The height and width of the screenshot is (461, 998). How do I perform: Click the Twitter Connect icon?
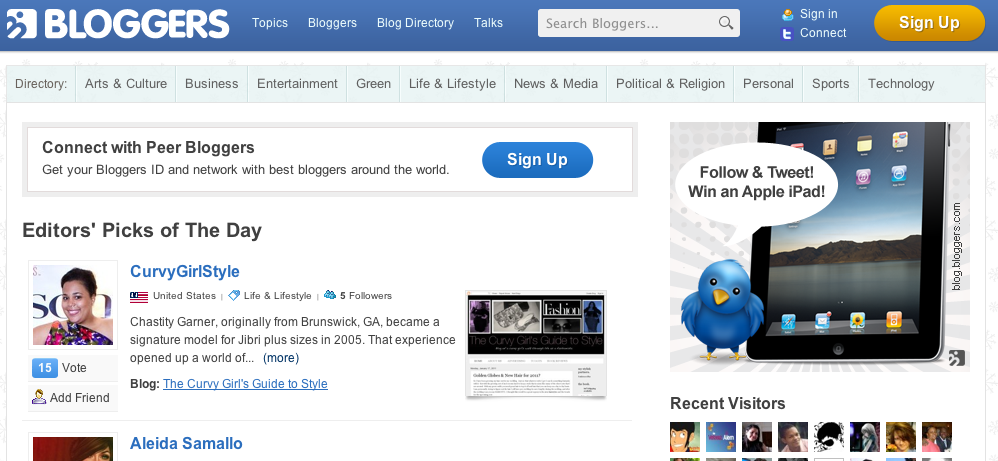point(788,34)
